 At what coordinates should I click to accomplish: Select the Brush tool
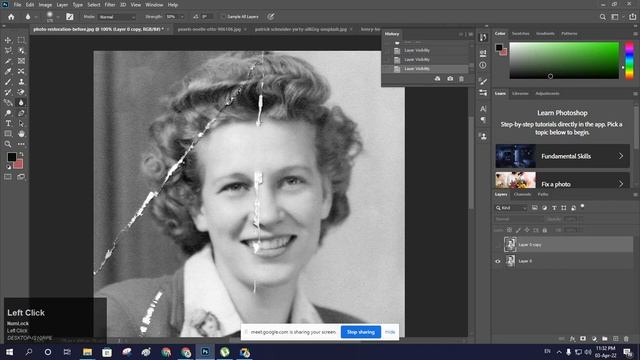tap(8, 82)
